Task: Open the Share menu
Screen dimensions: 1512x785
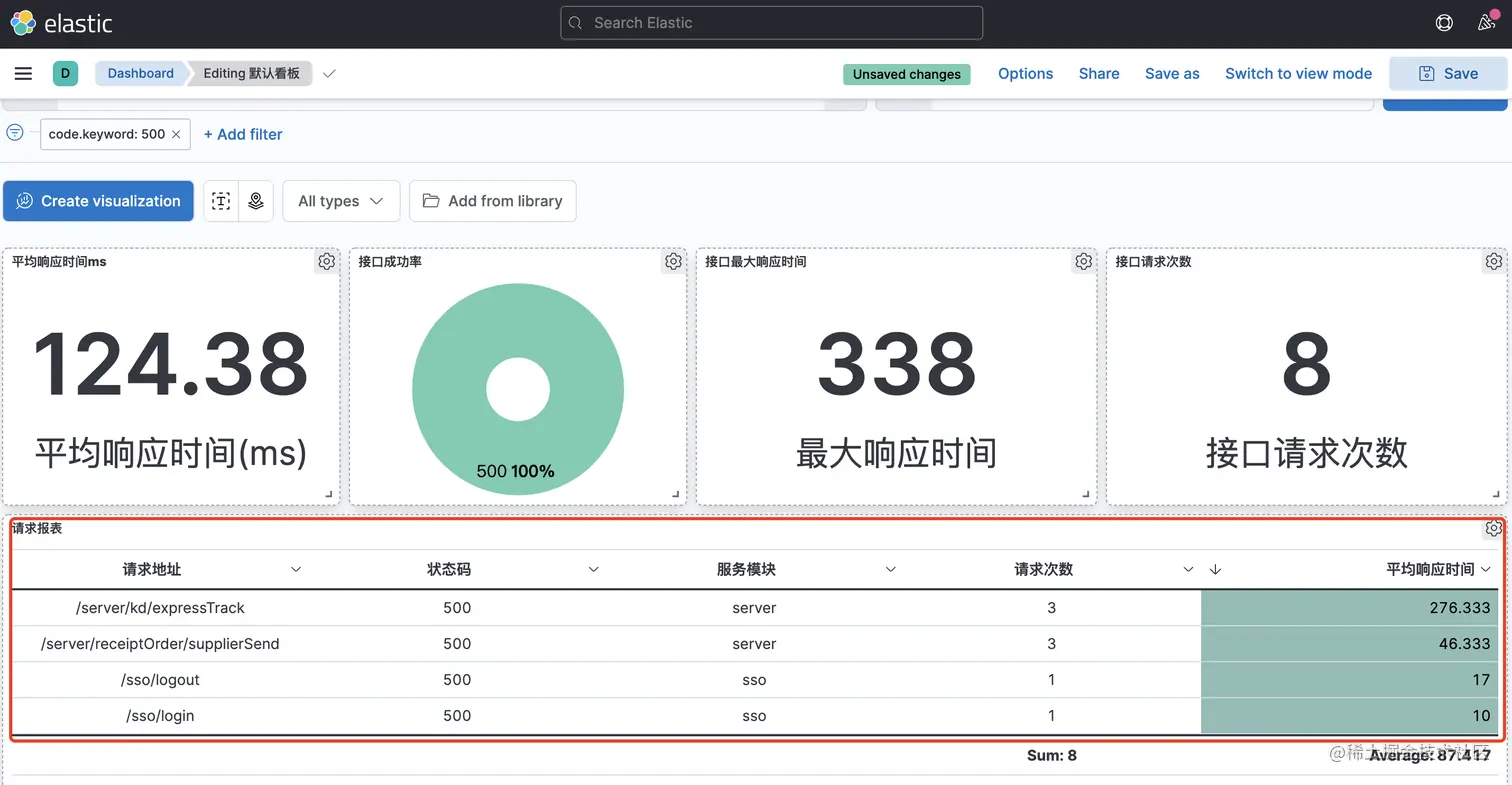Action: pyautogui.click(x=1099, y=73)
